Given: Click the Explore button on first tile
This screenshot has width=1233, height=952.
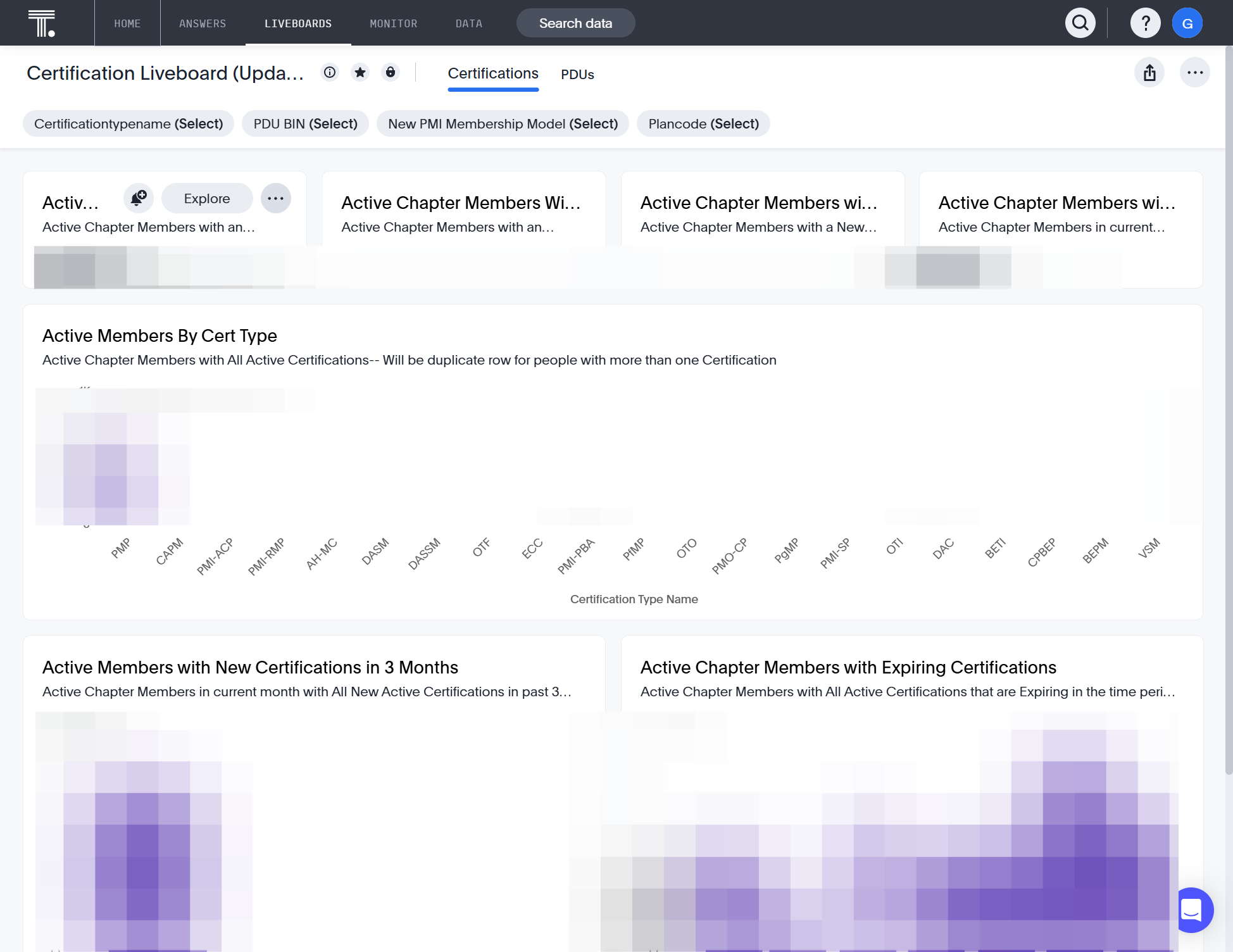Looking at the screenshot, I should [207, 199].
